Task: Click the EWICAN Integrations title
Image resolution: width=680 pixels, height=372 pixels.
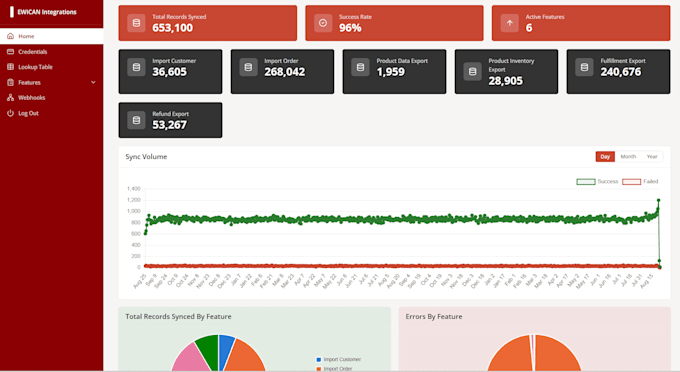Action: [x=47, y=12]
